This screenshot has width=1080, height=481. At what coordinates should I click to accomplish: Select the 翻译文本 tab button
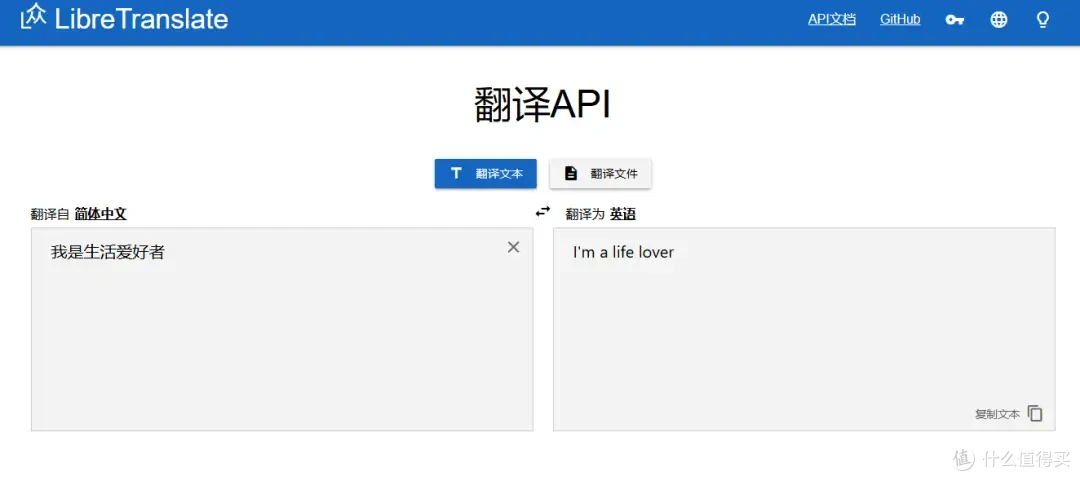coord(486,174)
